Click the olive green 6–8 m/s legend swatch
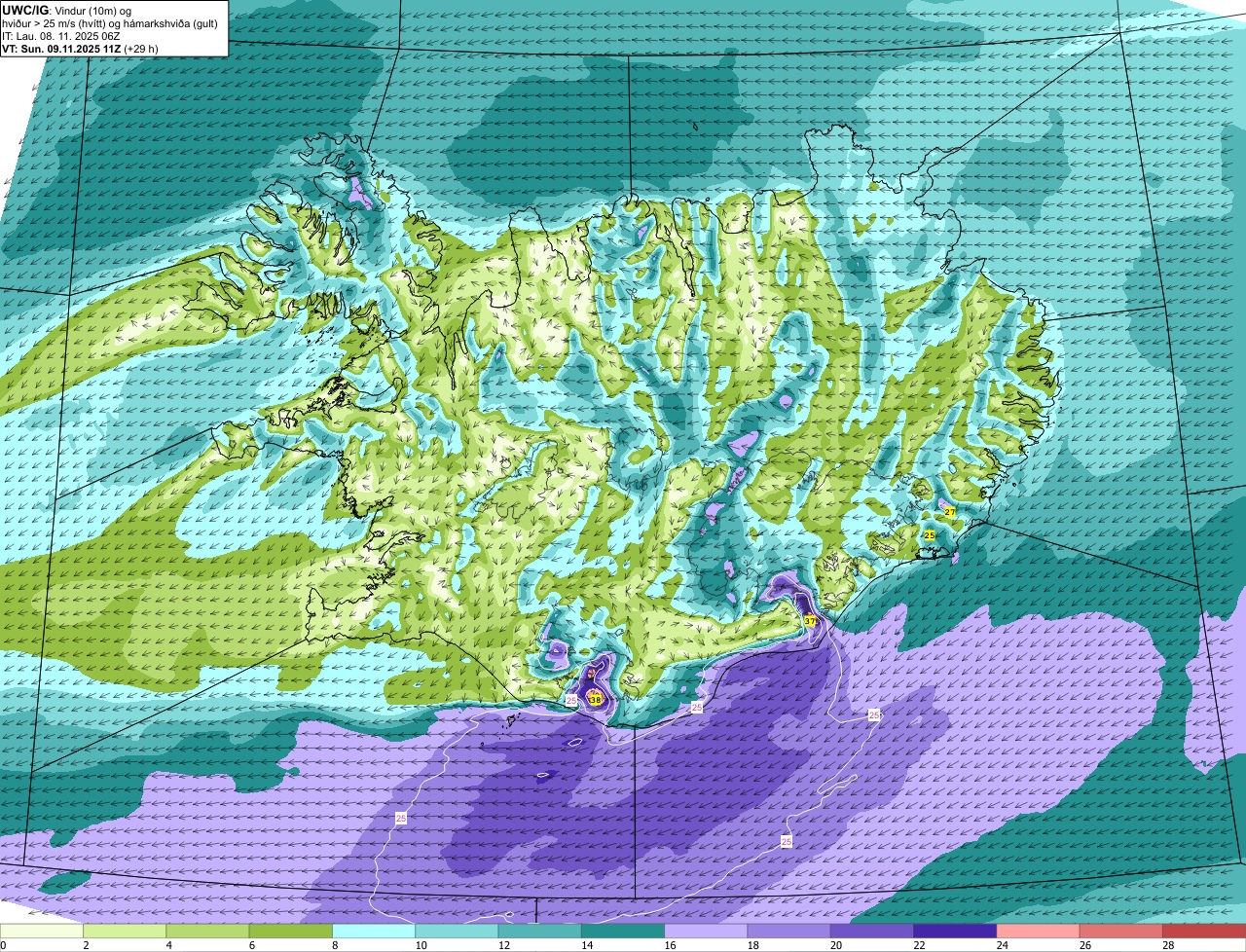Screen dimensions: 1246x952 291,931
